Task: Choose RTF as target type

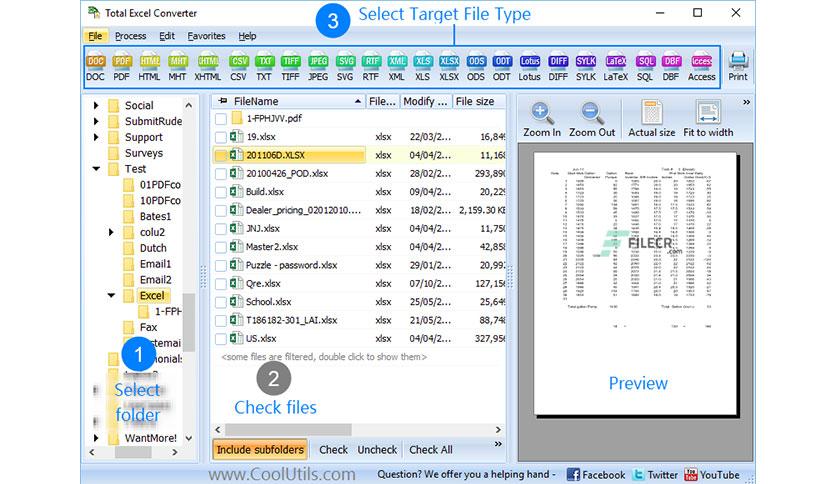Action: coord(371,68)
